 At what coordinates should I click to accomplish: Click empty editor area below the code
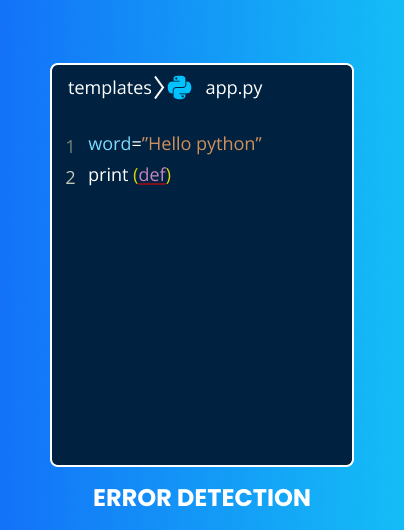[x=202, y=321]
